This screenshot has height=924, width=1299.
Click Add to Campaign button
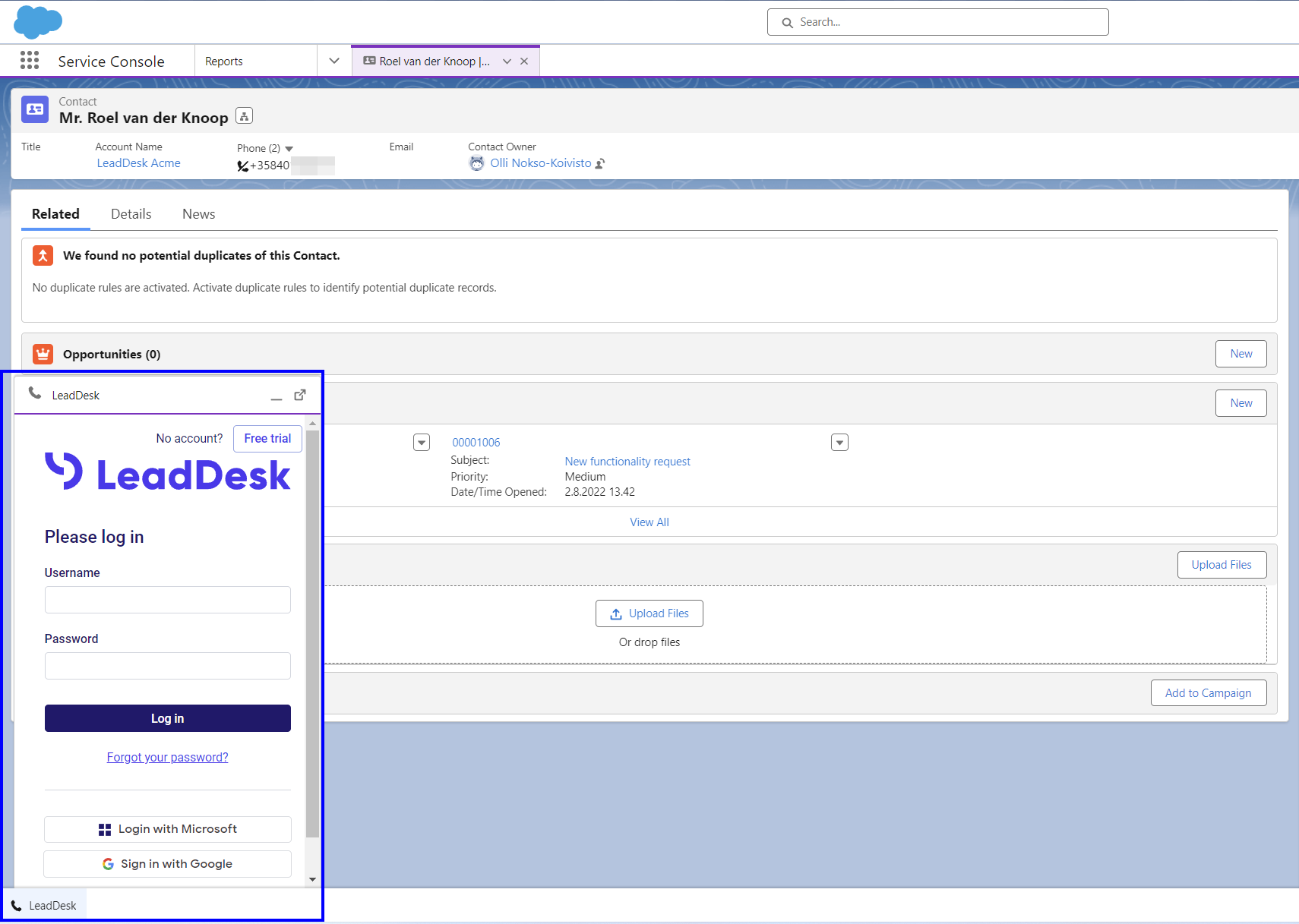[1208, 693]
